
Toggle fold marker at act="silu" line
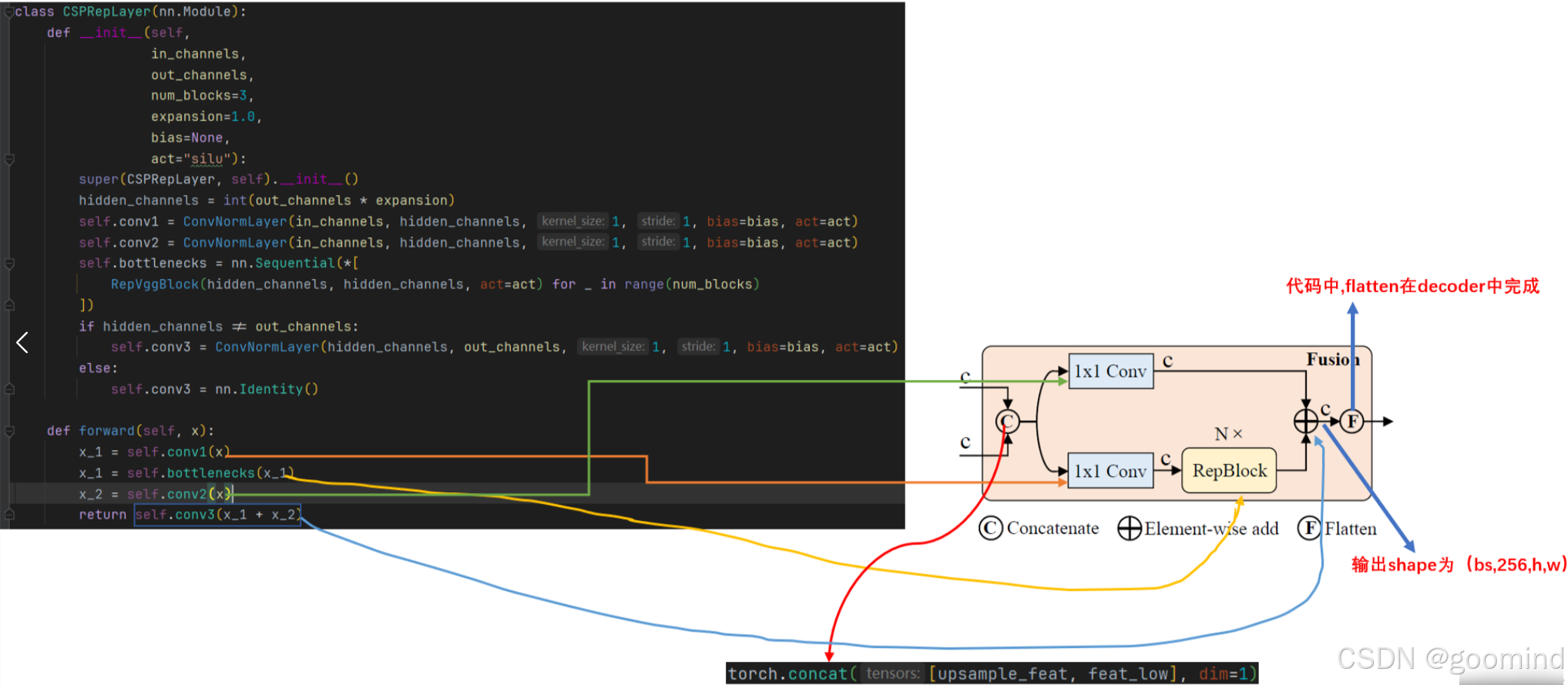[9, 159]
